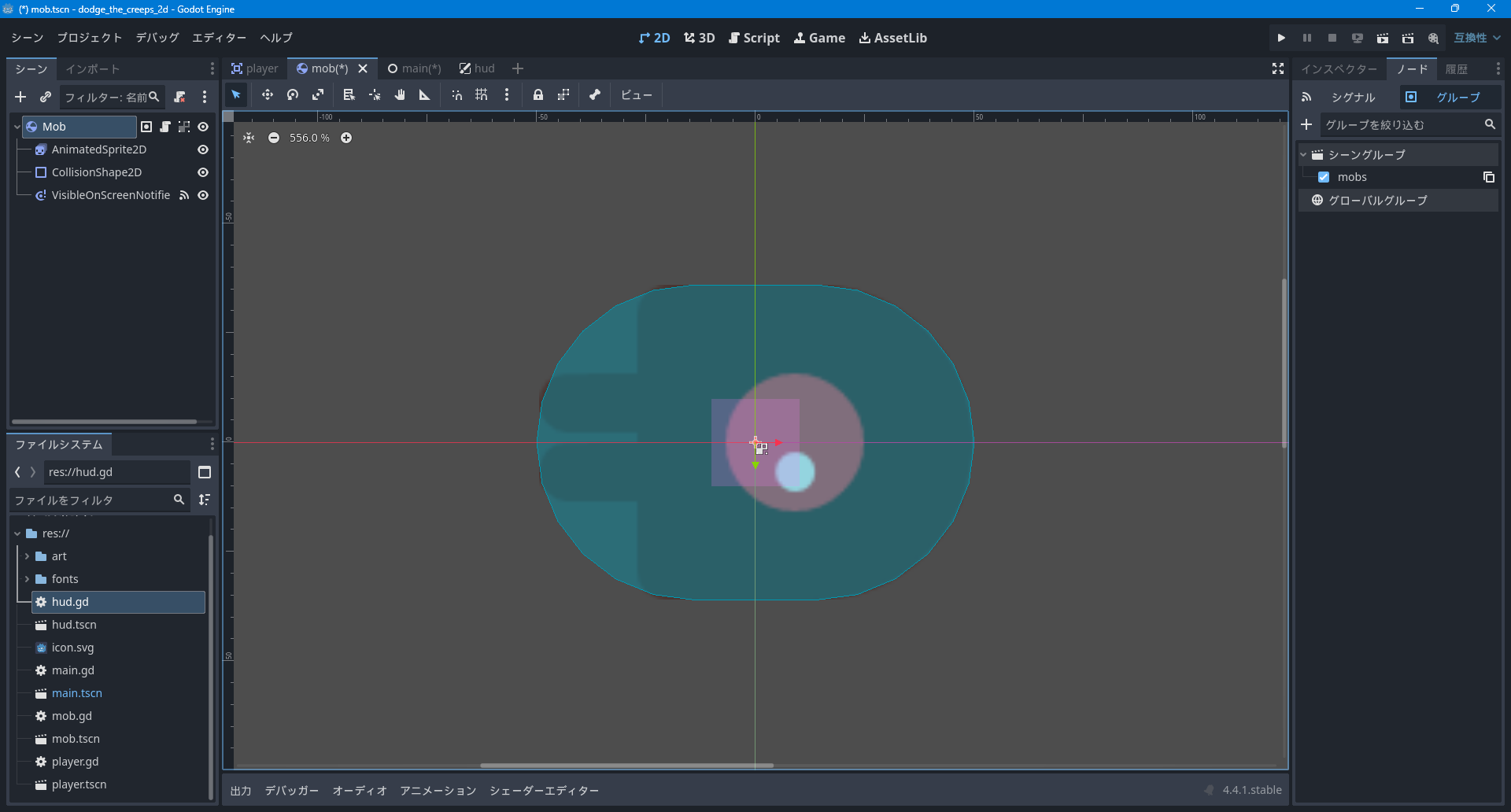Zoom in the viewport with plus
The image size is (1511, 812).
[346, 138]
